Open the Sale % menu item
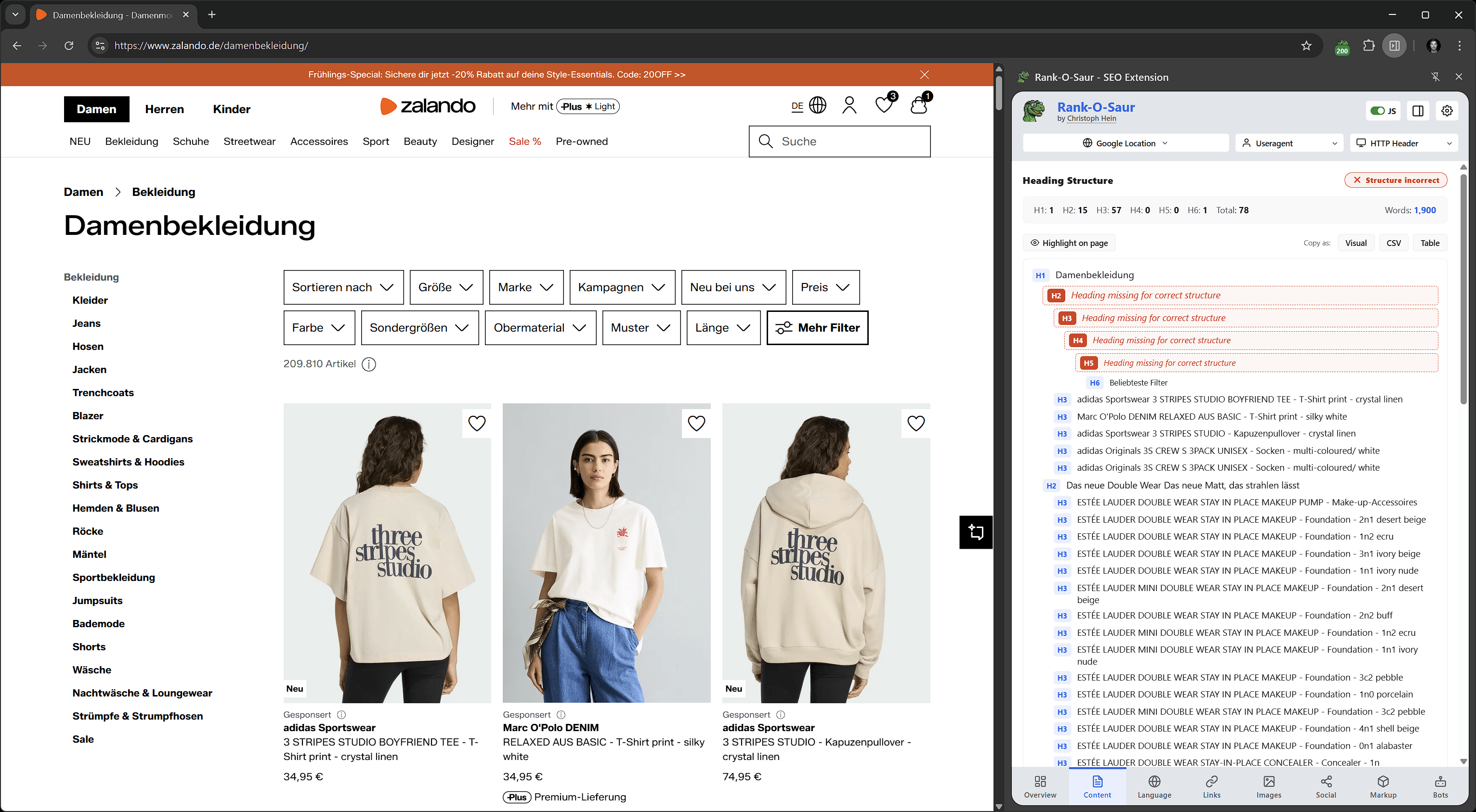 pos(524,142)
